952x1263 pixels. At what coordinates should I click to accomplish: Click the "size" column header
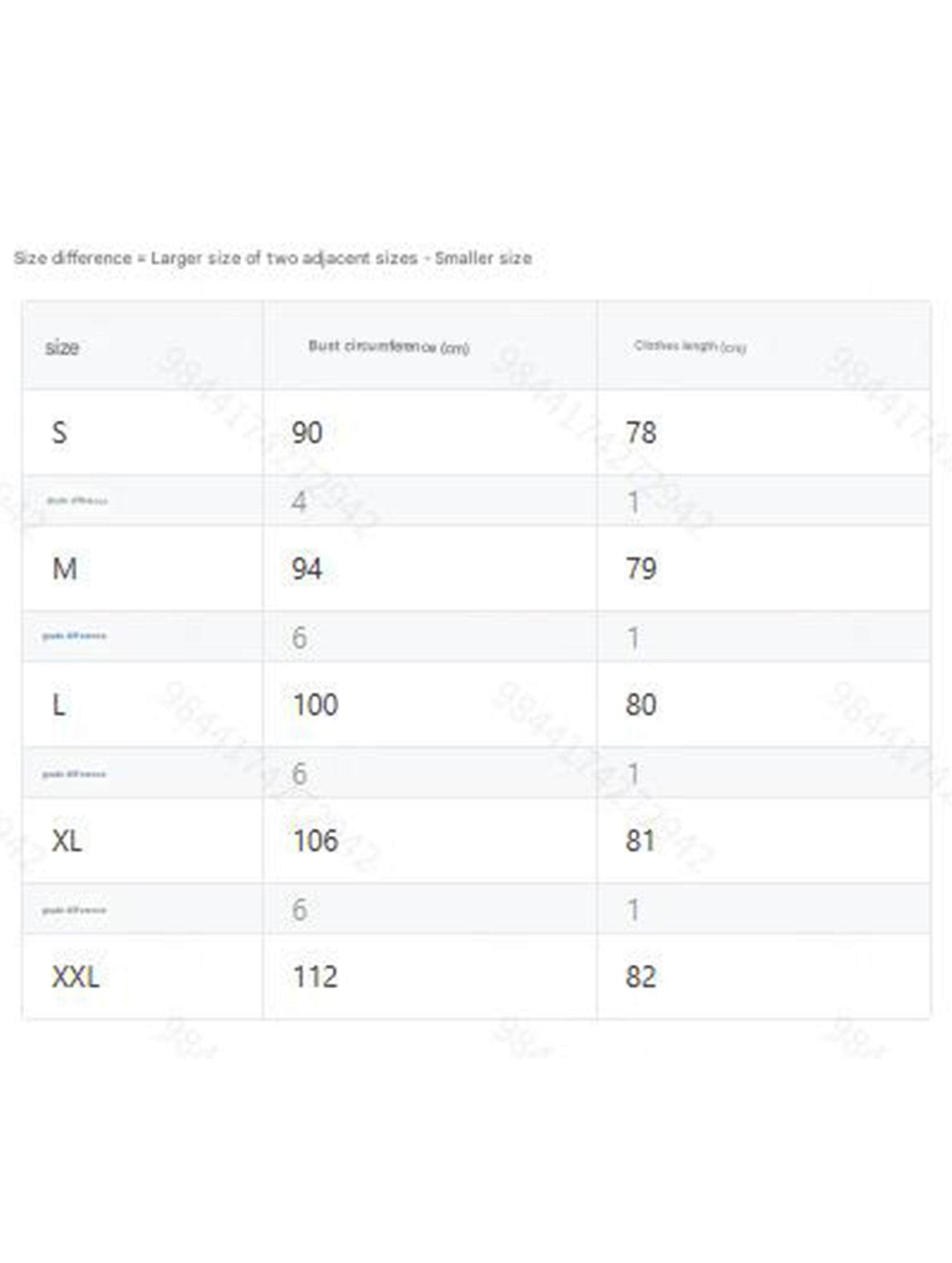pos(62,348)
